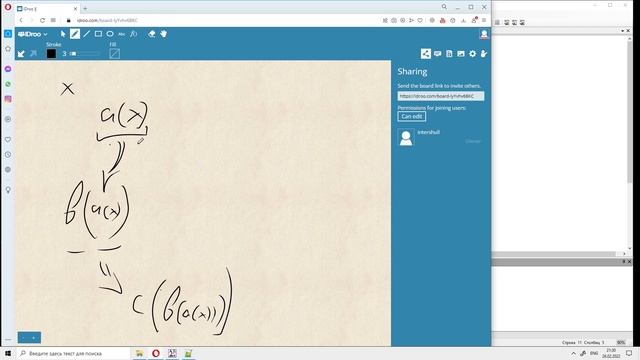Click the first toolbar icon in the right window

point(497,22)
